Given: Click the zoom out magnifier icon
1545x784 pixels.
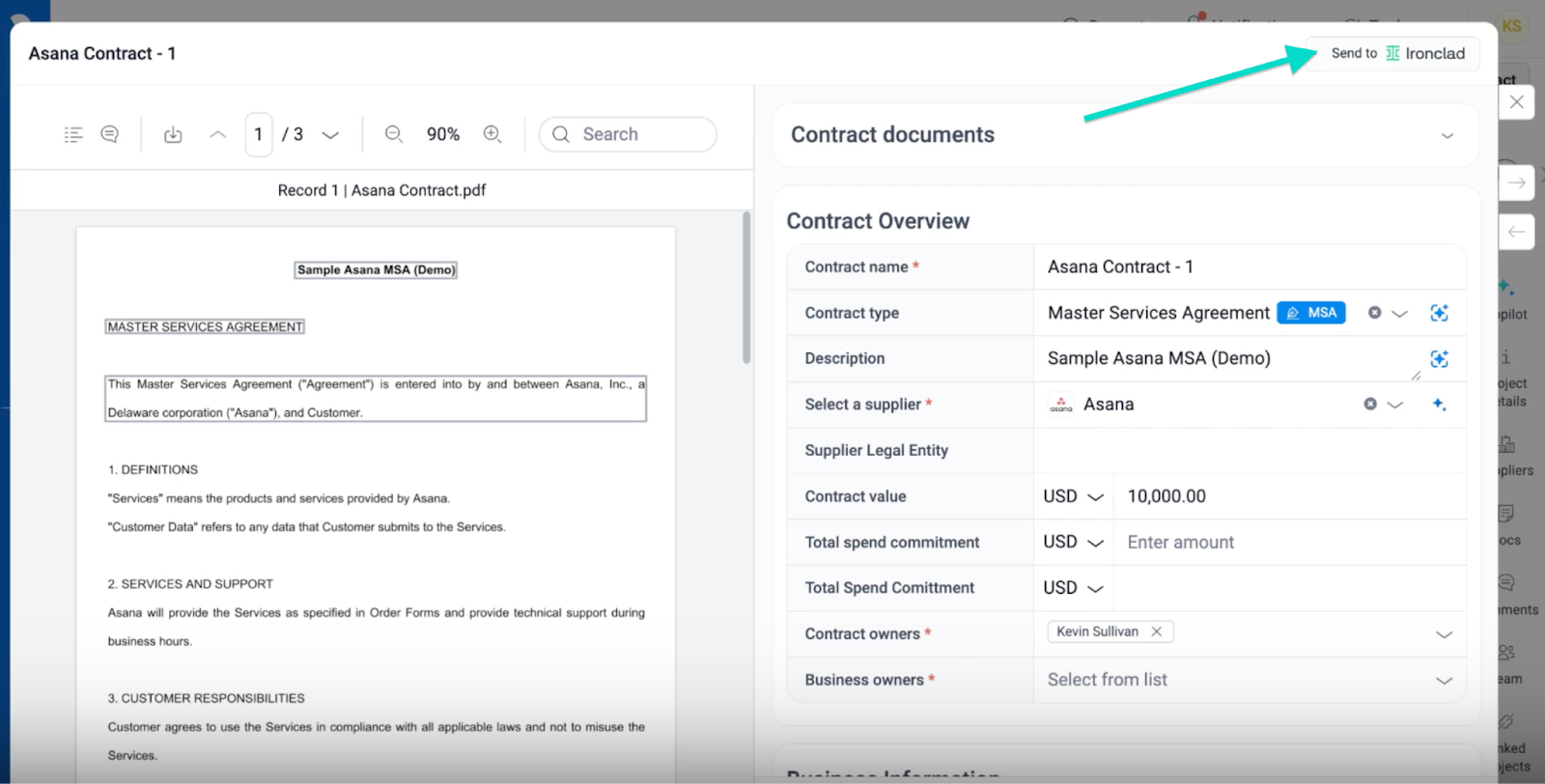Looking at the screenshot, I should click(x=394, y=135).
